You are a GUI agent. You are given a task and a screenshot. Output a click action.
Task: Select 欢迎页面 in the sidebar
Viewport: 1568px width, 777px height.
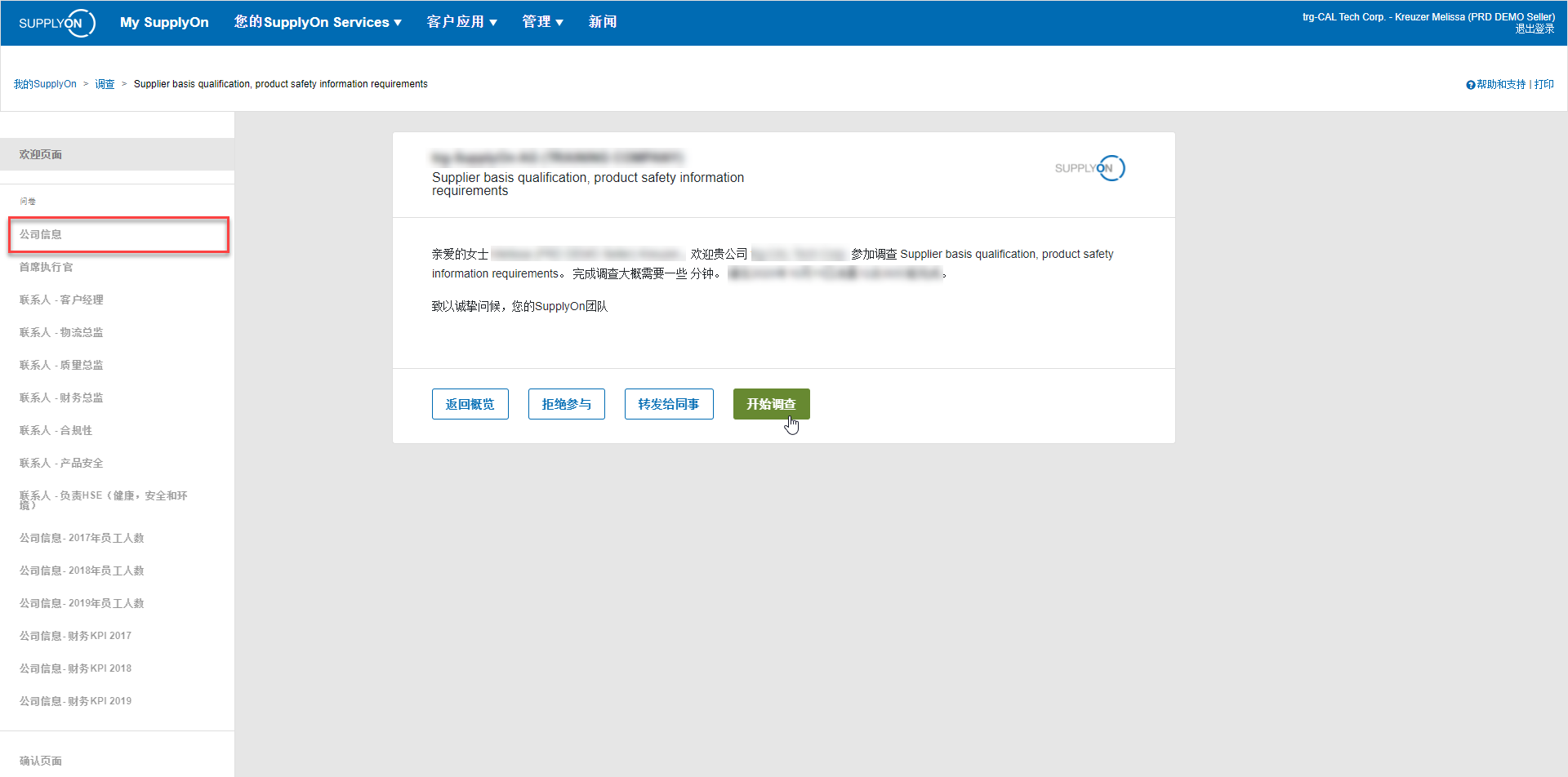tap(117, 154)
